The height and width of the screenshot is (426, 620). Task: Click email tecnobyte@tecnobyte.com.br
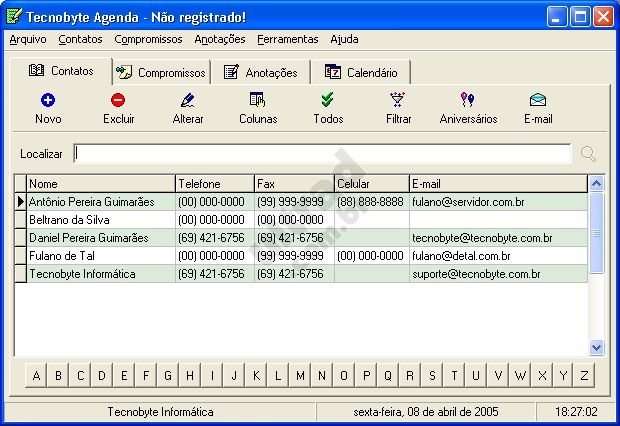(x=482, y=238)
